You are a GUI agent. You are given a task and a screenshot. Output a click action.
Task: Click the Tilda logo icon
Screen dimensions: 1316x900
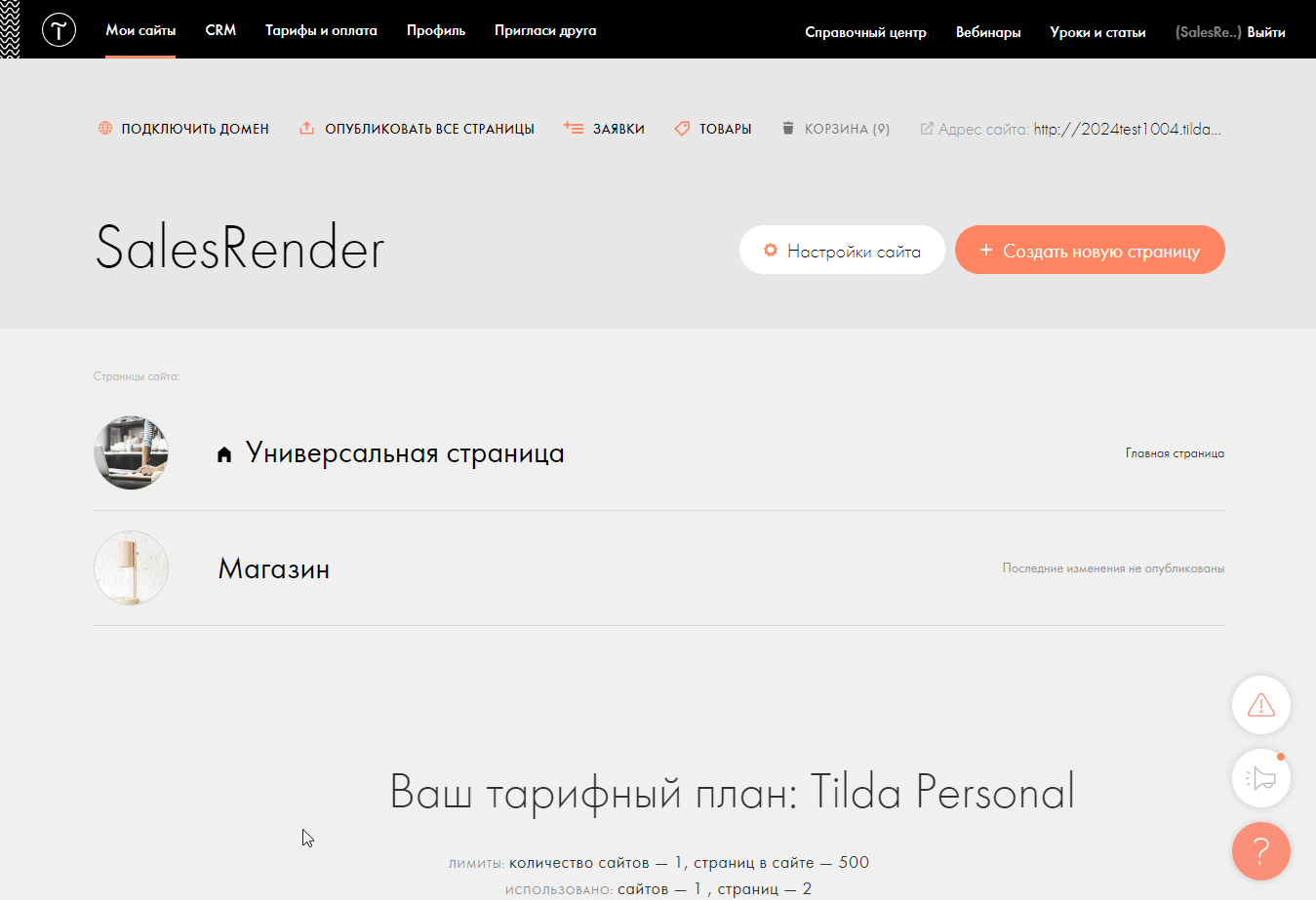59,30
